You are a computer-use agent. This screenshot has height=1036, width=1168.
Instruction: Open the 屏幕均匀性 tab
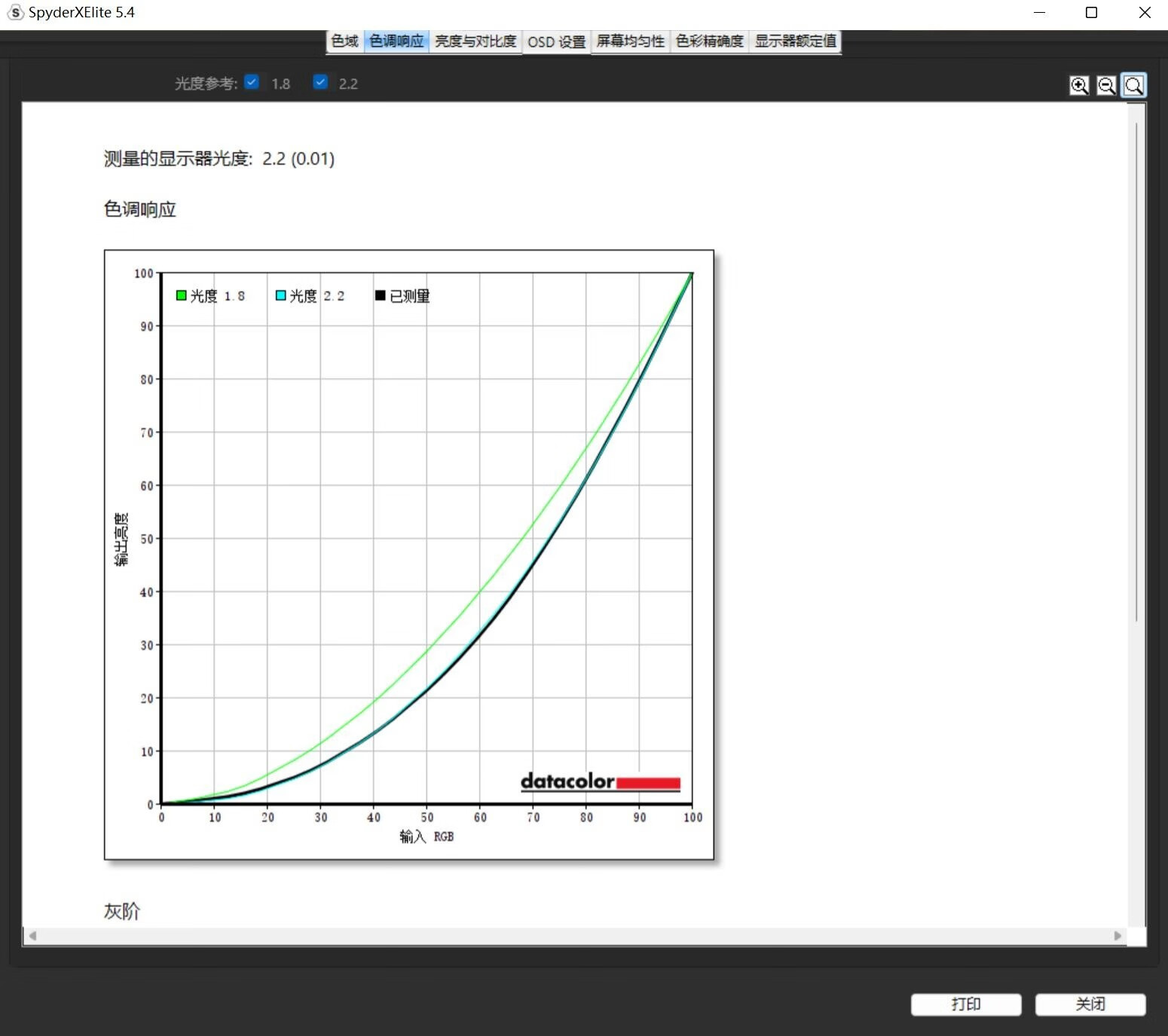click(x=630, y=41)
